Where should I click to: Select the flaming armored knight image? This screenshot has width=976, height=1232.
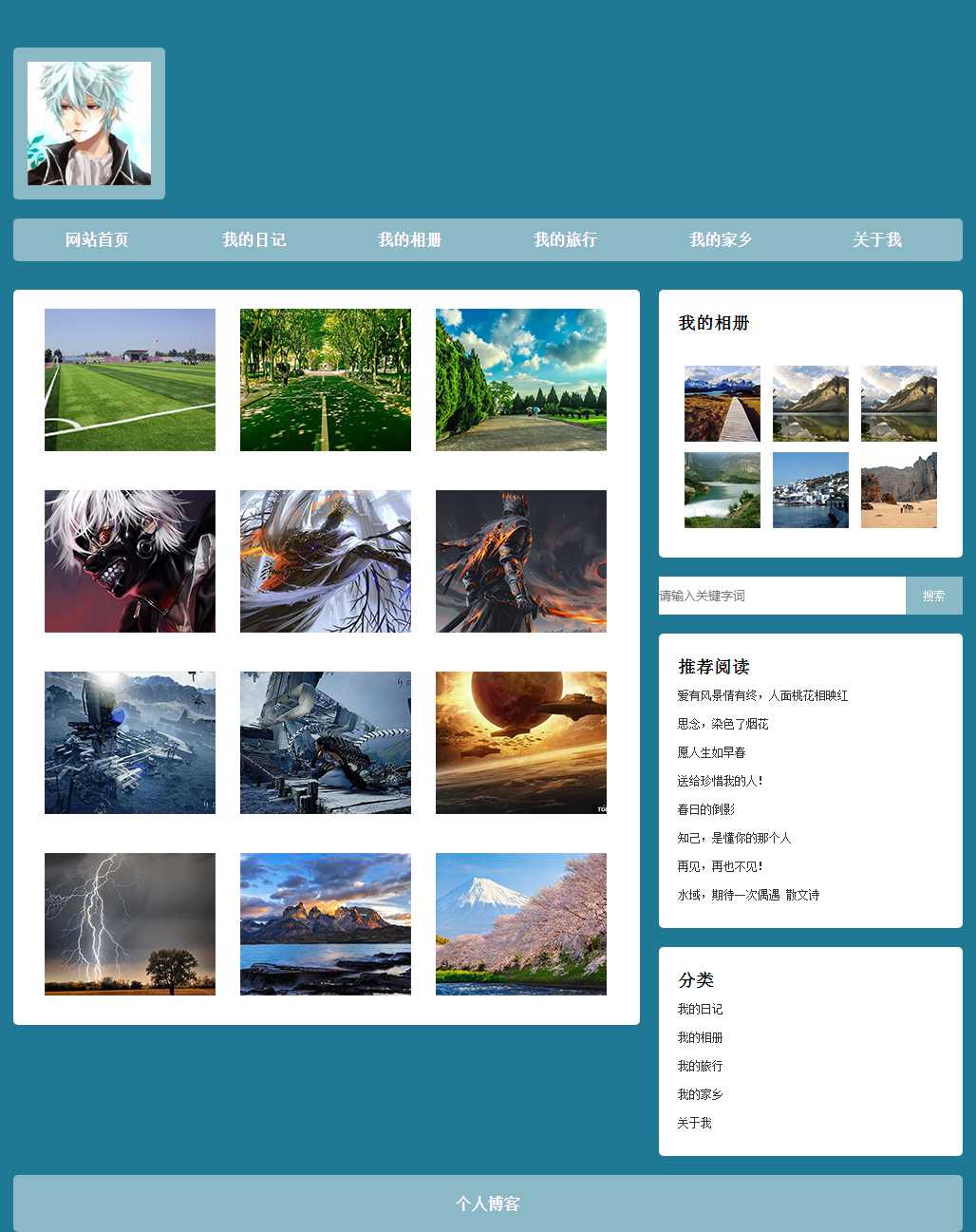(x=521, y=561)
